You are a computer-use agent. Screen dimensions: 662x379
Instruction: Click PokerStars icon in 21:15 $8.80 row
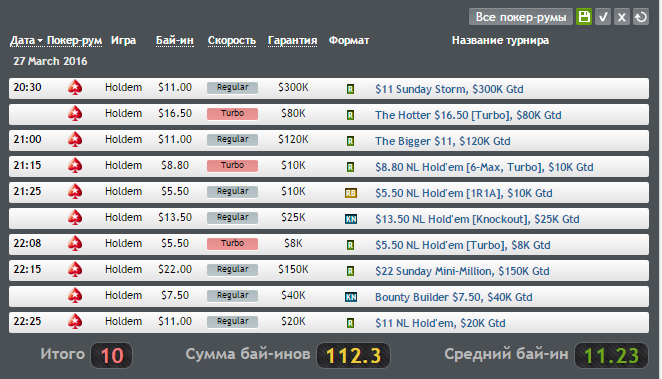[75, 166]
